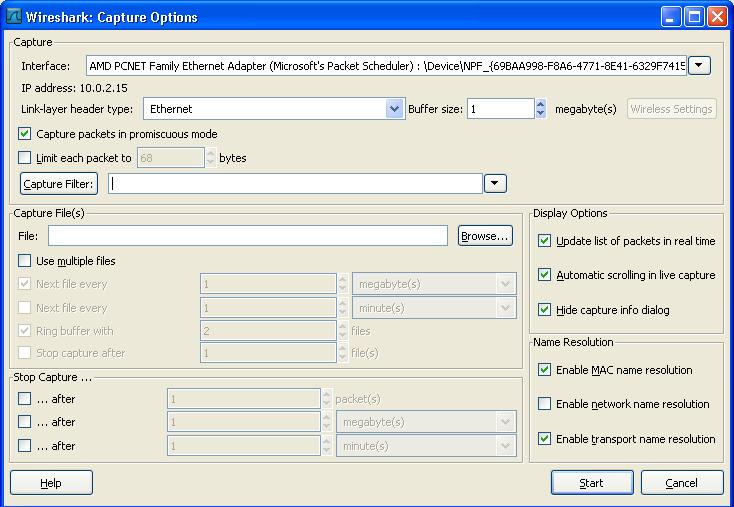Click the Ring buffer files count field

tap(268, 331)
